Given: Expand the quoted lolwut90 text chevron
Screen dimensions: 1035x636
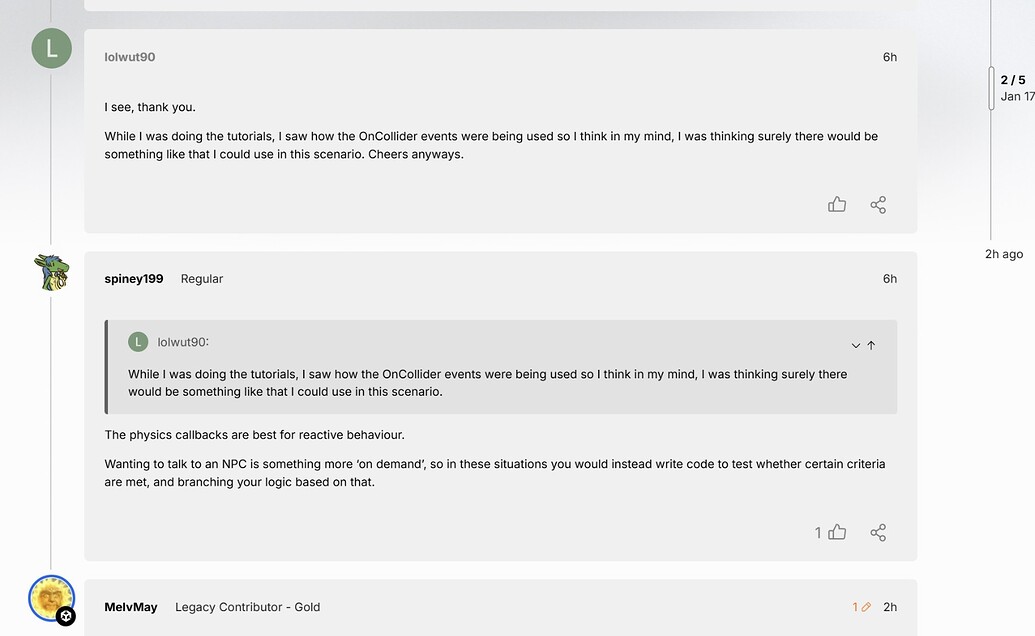Looking at the screenshot, I should (x=856, y=345).
